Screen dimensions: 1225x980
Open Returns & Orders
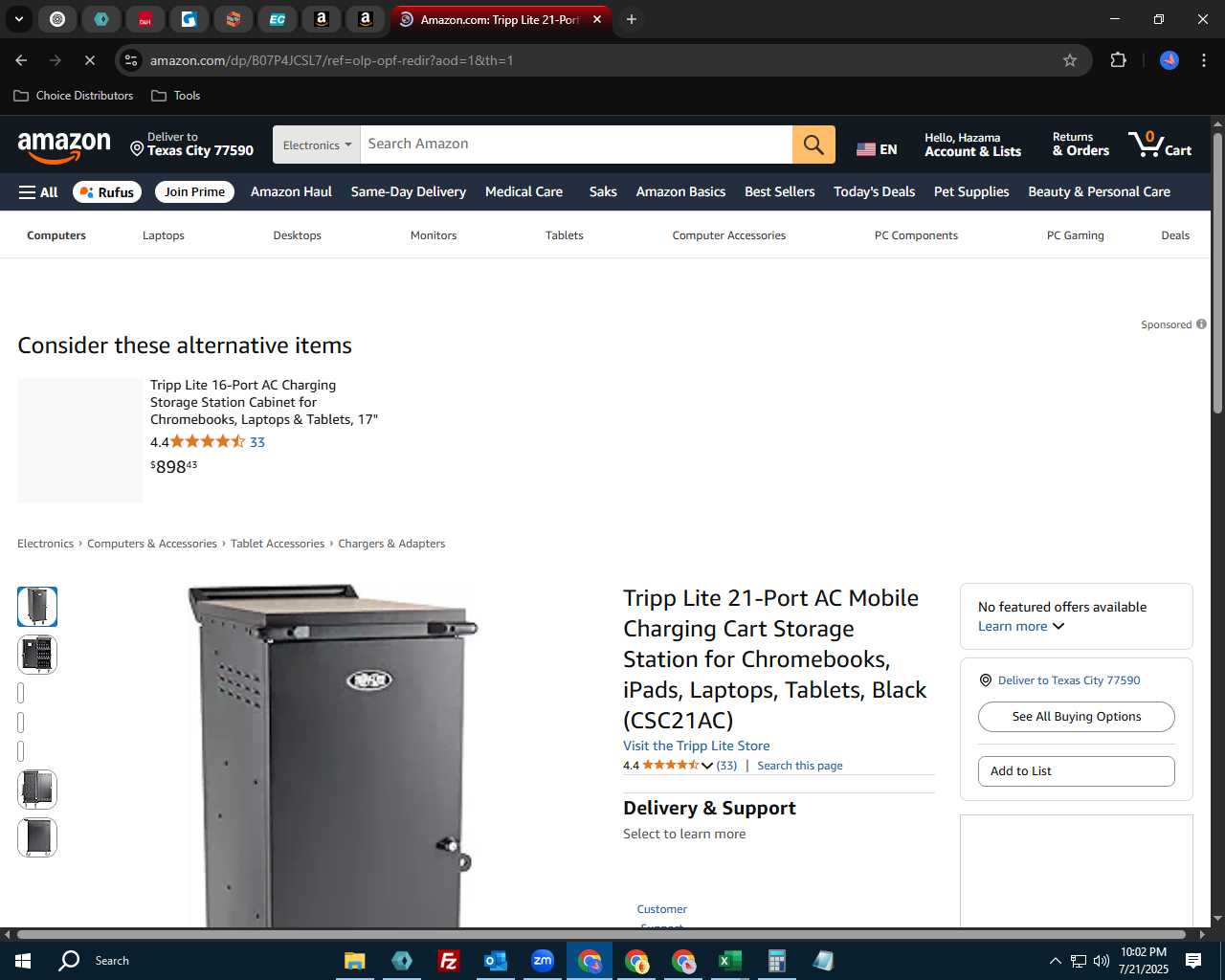click(x=1080, y=145)
